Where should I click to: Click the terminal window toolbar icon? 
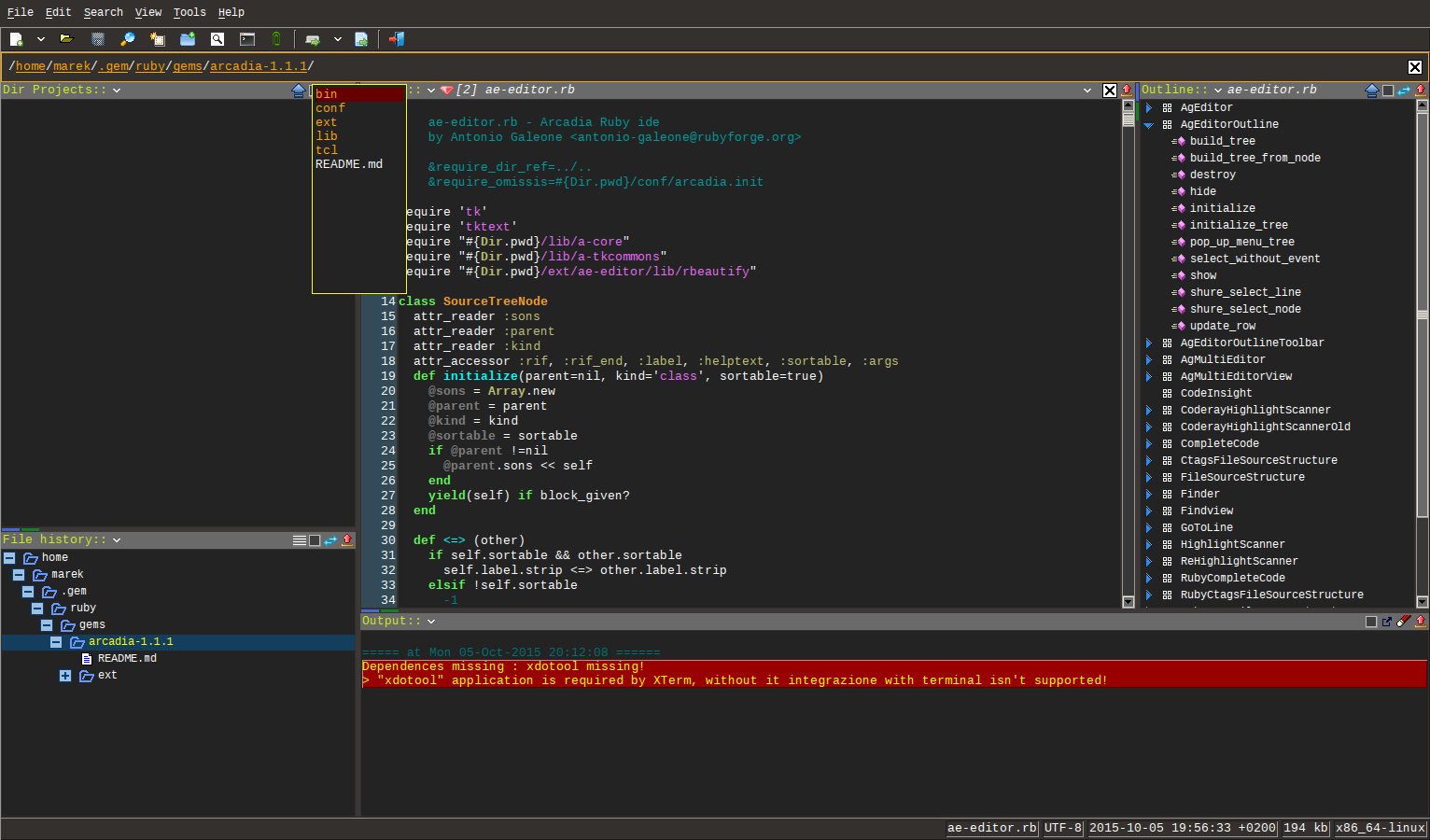tap(247, 39)
